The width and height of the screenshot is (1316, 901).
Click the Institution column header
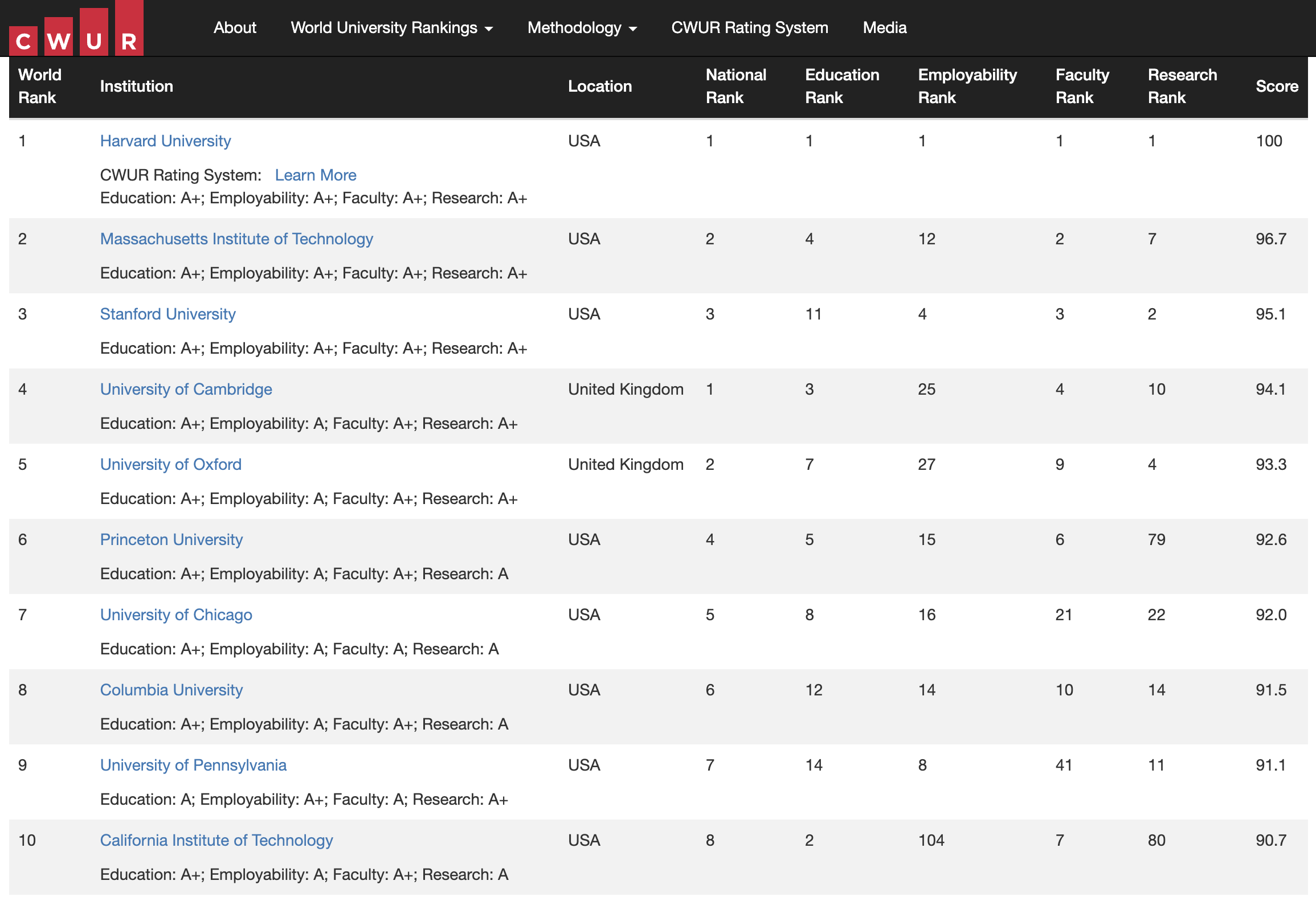(x=137, y=86)
